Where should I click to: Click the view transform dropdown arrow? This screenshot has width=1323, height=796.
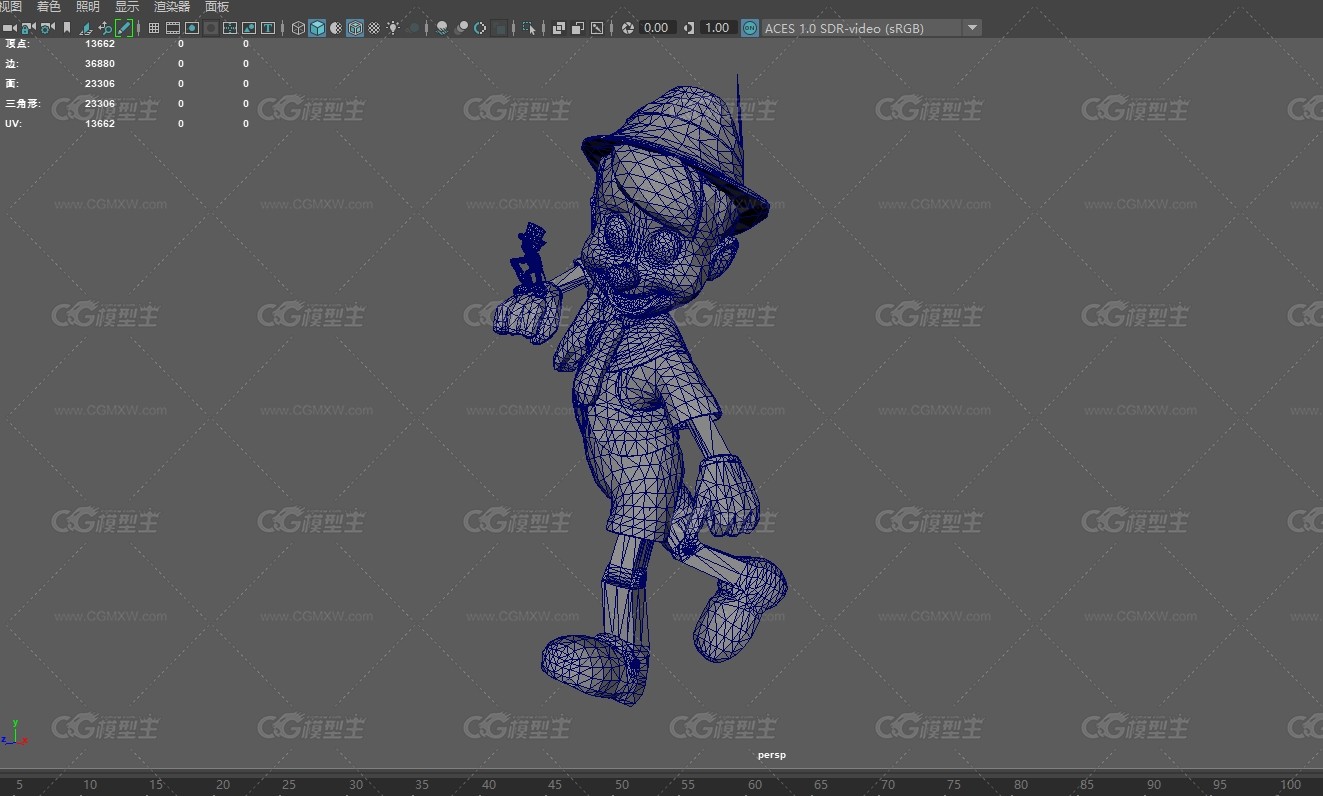[x=972, y=28]
